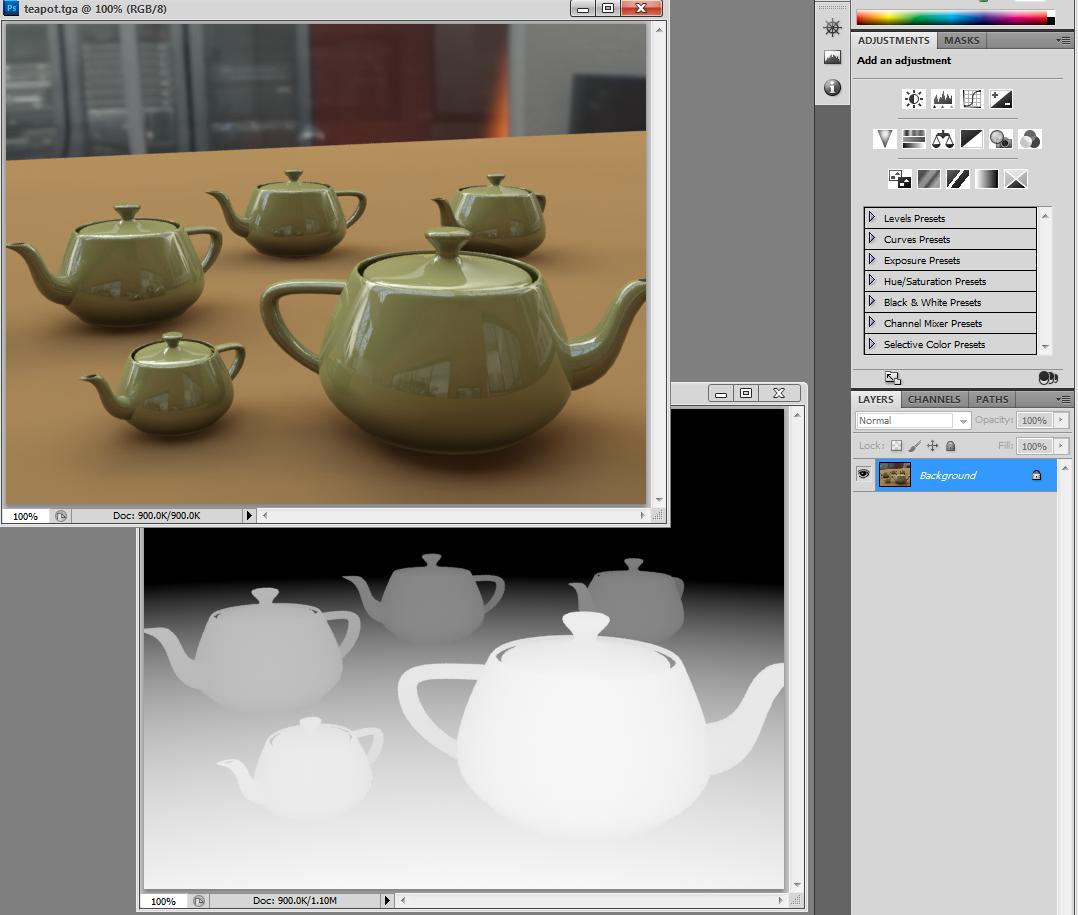Image resolution: width=1078 pixels, height=915 pixels.
Task: Add a Levels adjustment layer
Action: click(x=943, y=100)
